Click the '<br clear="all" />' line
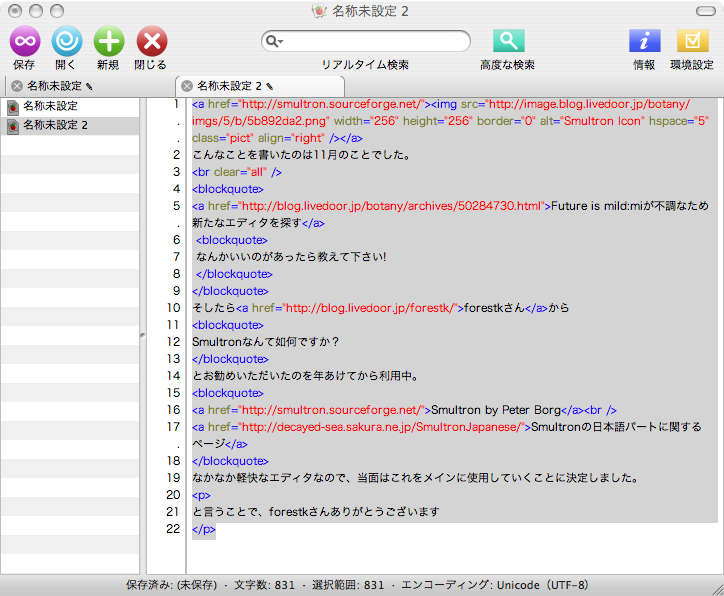Viewport: 724px width, 596px height. (237, 172)
